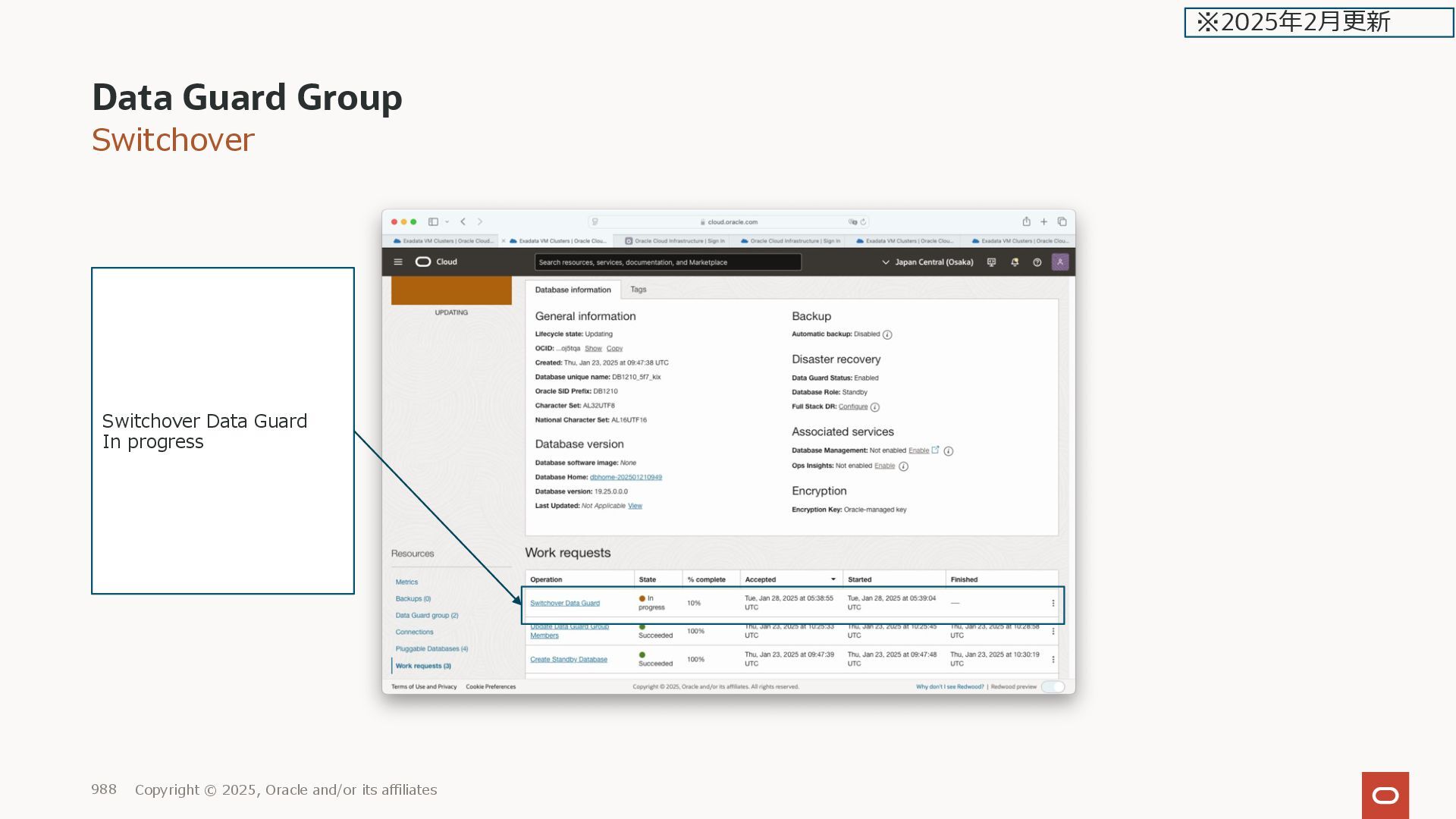Click the Safari share icon
The width and height of the screenshot is (1456, 819).
(x=1026, y=222)
